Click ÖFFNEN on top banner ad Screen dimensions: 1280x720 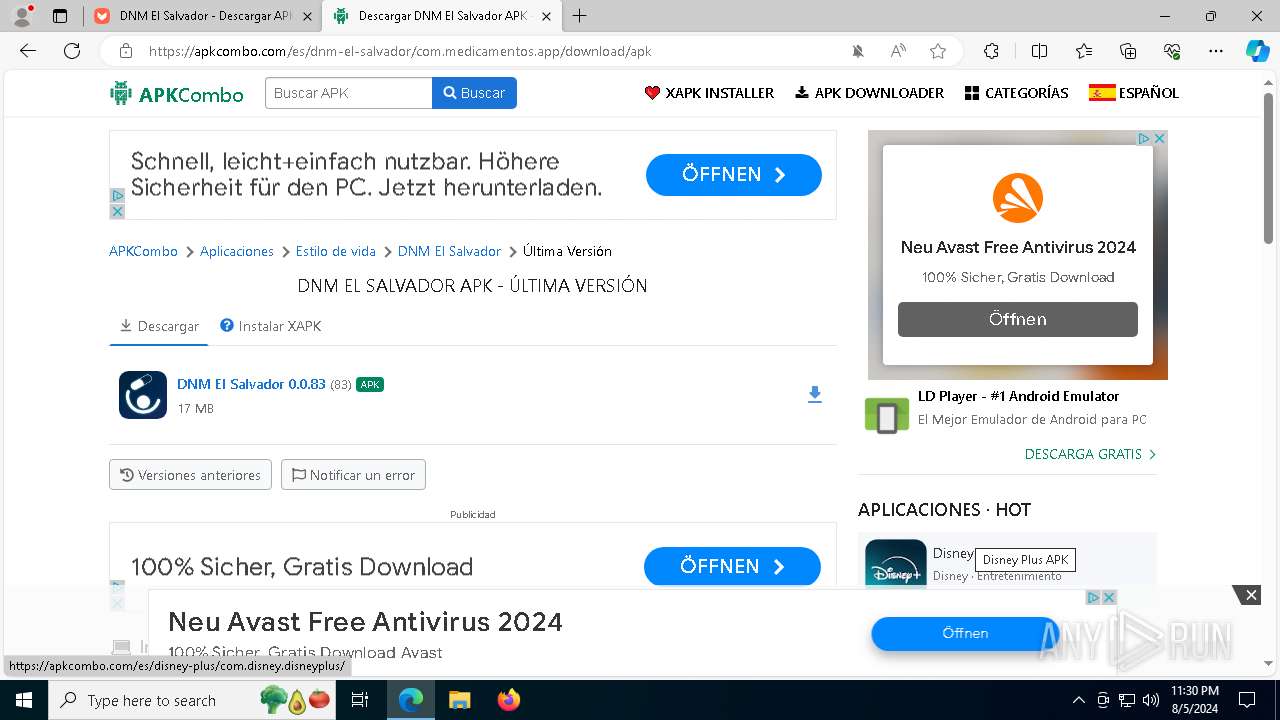(734, 174)
